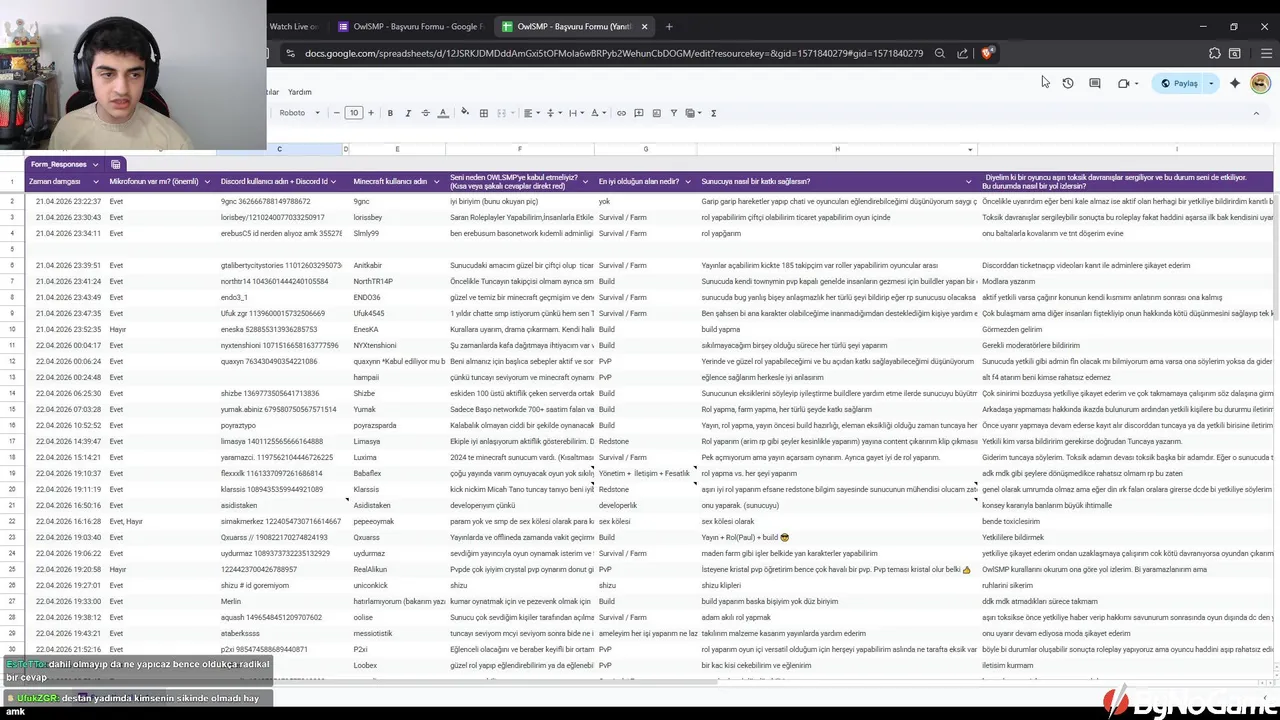Insert a comment from toolbar
Viewport: 1280px width, 720px height.
point(639,113)
